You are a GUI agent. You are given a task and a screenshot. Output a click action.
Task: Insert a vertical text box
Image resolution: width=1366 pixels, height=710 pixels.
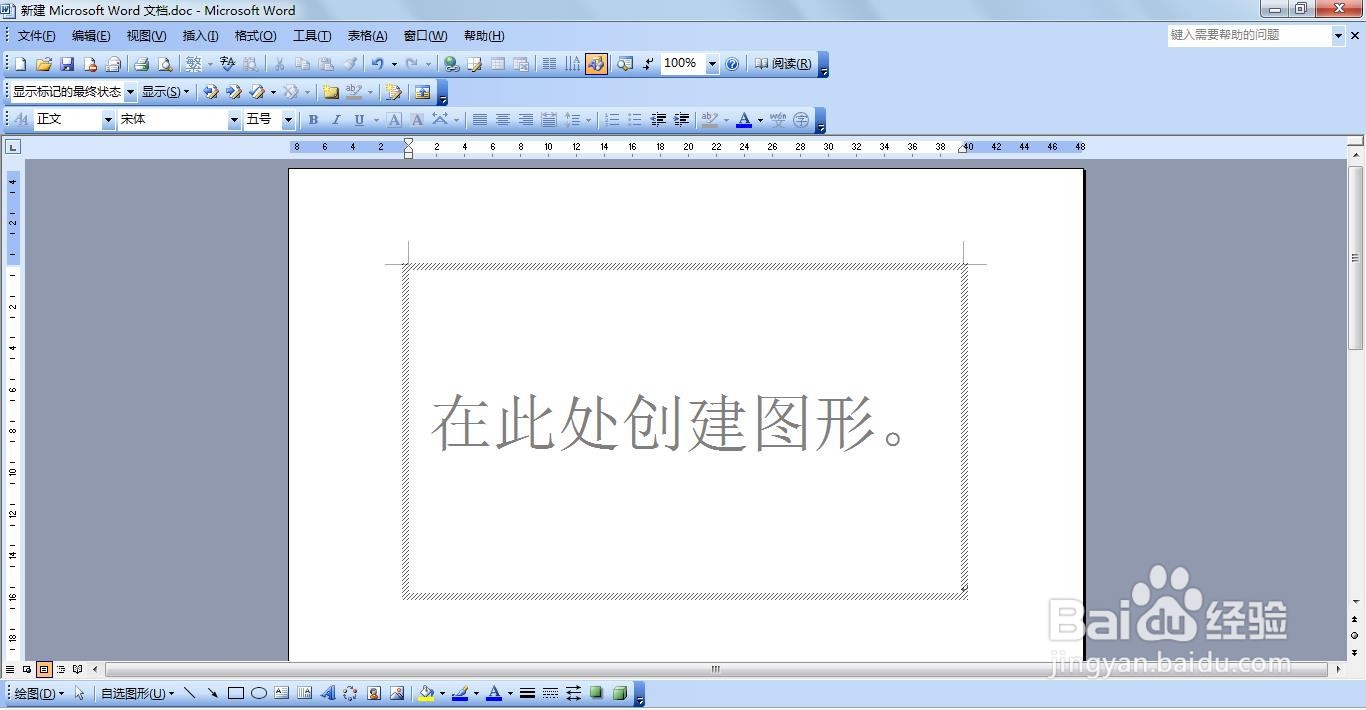[x=305, y=693]
